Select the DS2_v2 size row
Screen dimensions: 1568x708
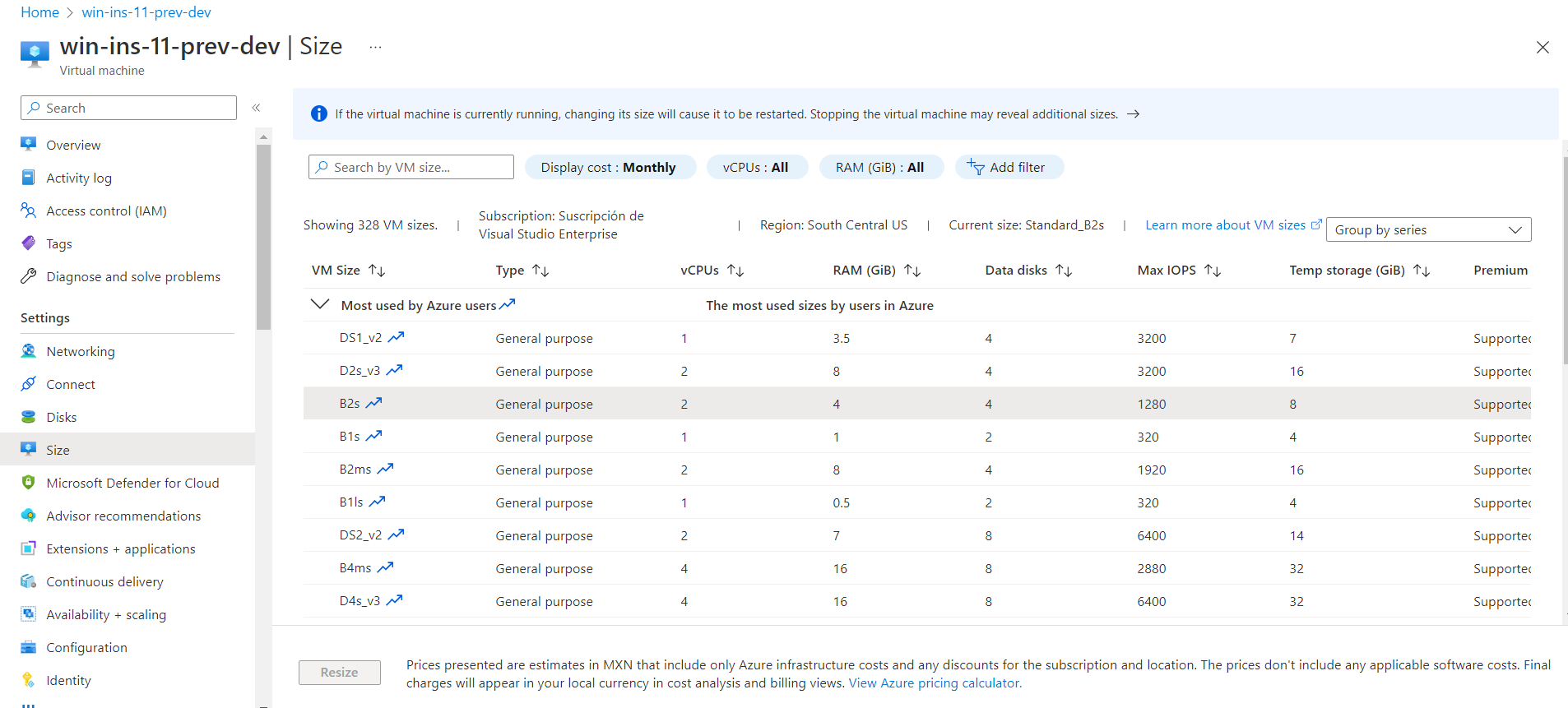(x=917, y=534)
